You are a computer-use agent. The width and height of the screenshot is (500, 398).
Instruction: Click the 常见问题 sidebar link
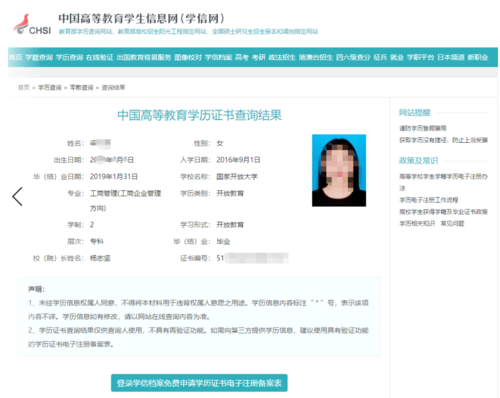pos(452,223)
